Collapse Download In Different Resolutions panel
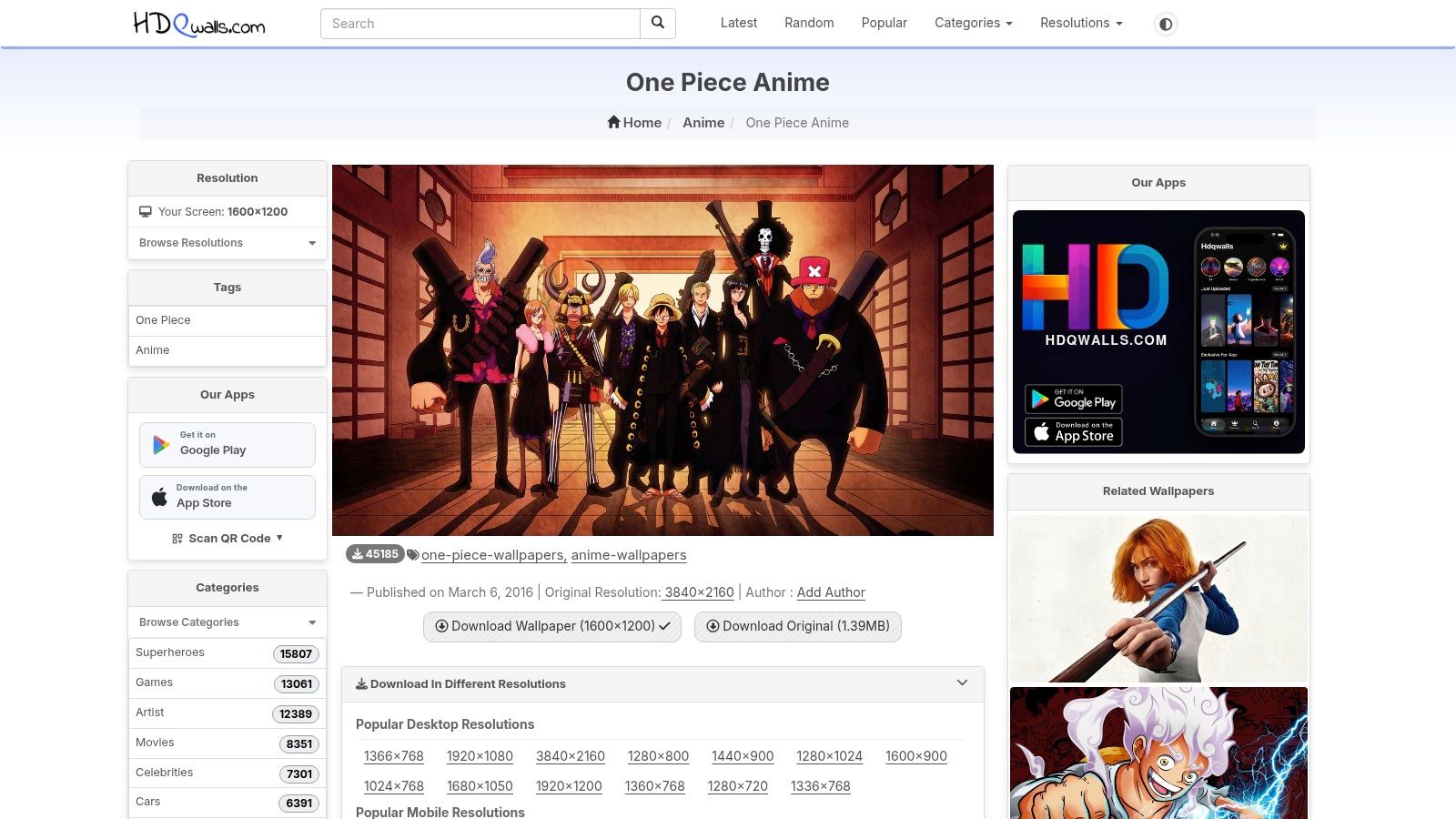 (962, 683)
